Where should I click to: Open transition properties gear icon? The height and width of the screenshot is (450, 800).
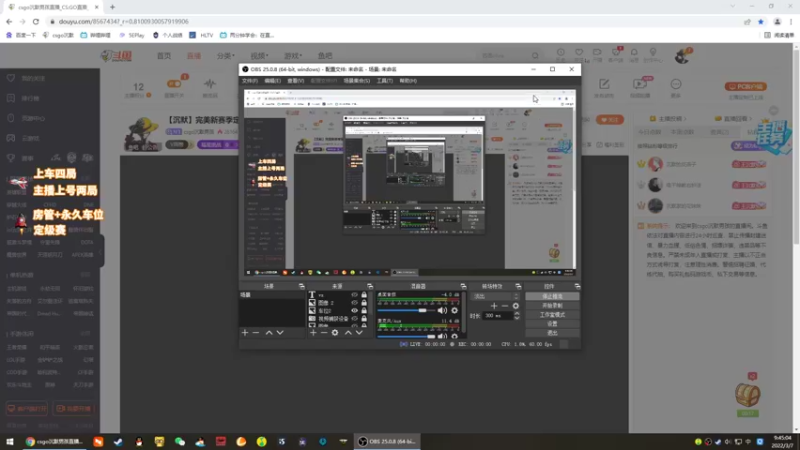point(516,306)
